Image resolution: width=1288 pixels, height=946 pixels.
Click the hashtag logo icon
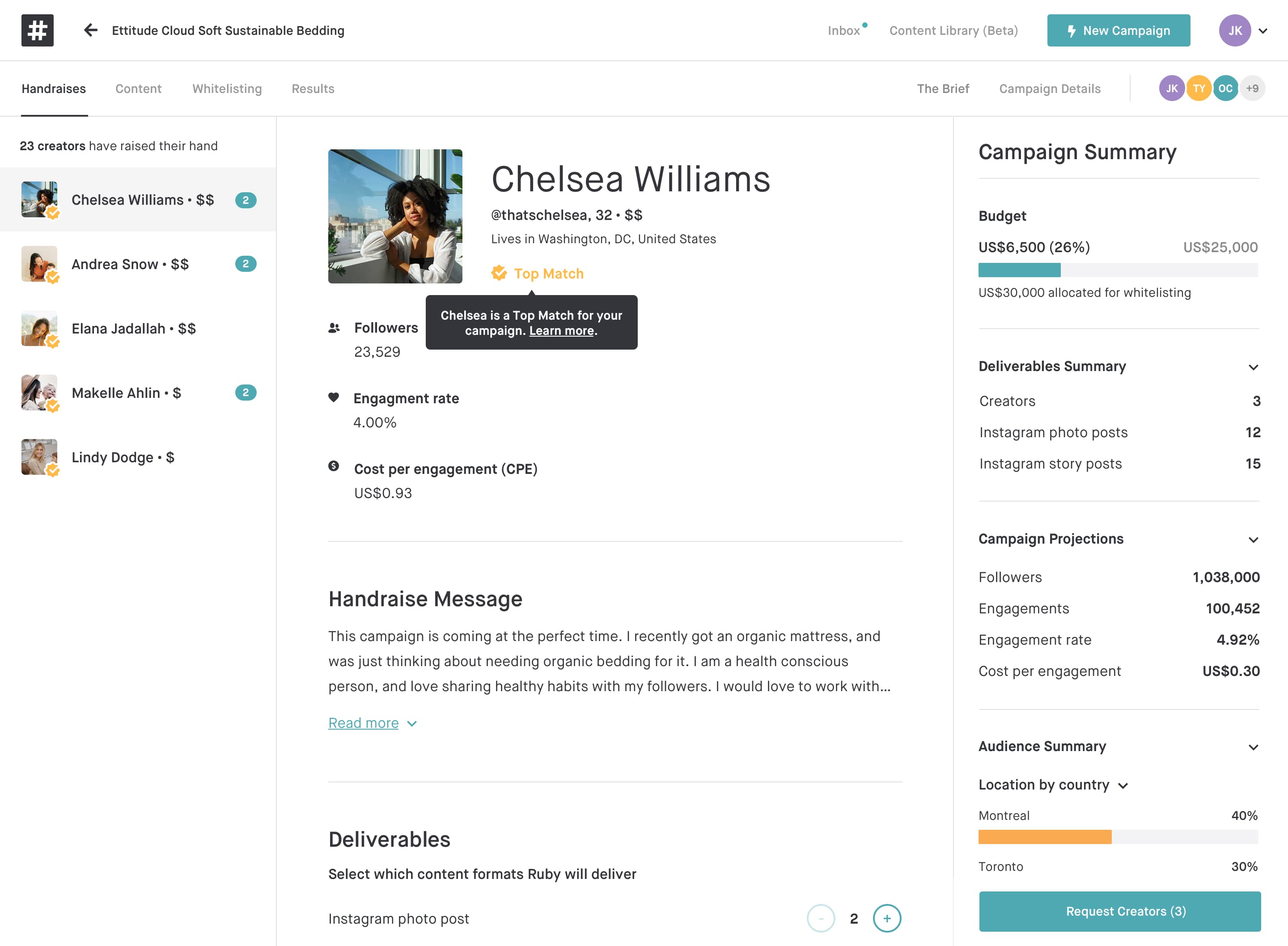(37, 30)
